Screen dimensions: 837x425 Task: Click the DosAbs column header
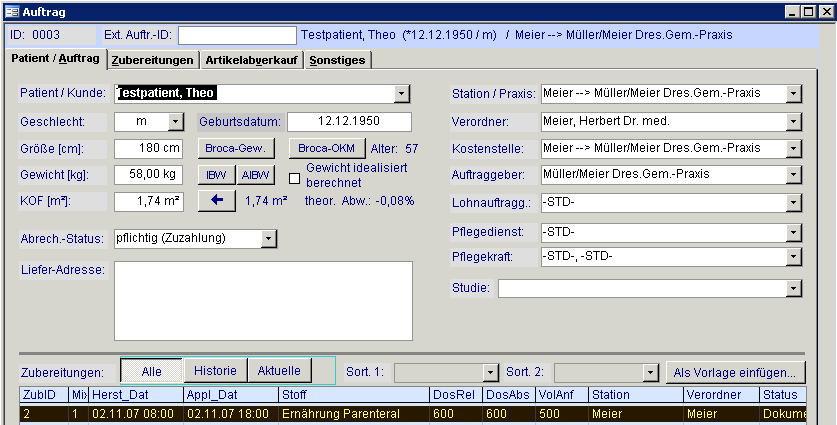click(x=509, y=395)
